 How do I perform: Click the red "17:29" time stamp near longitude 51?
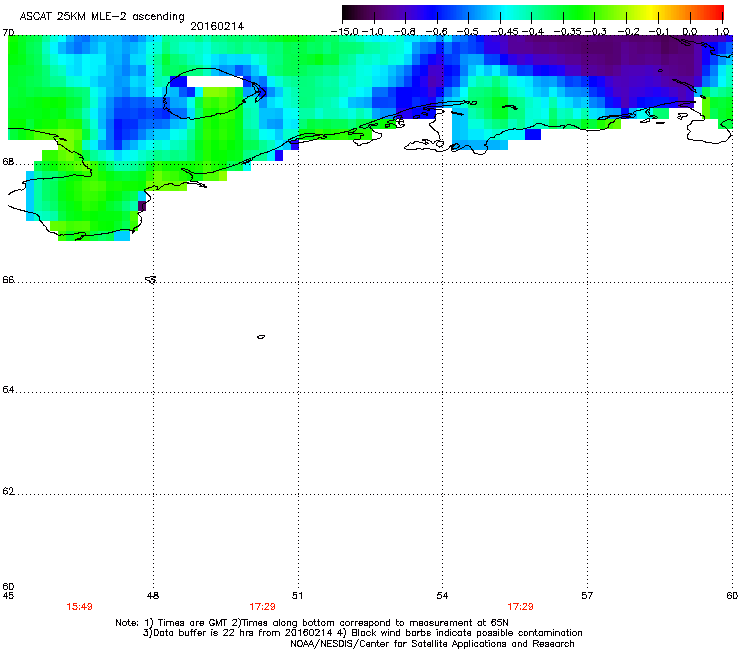tap(262, 607)
